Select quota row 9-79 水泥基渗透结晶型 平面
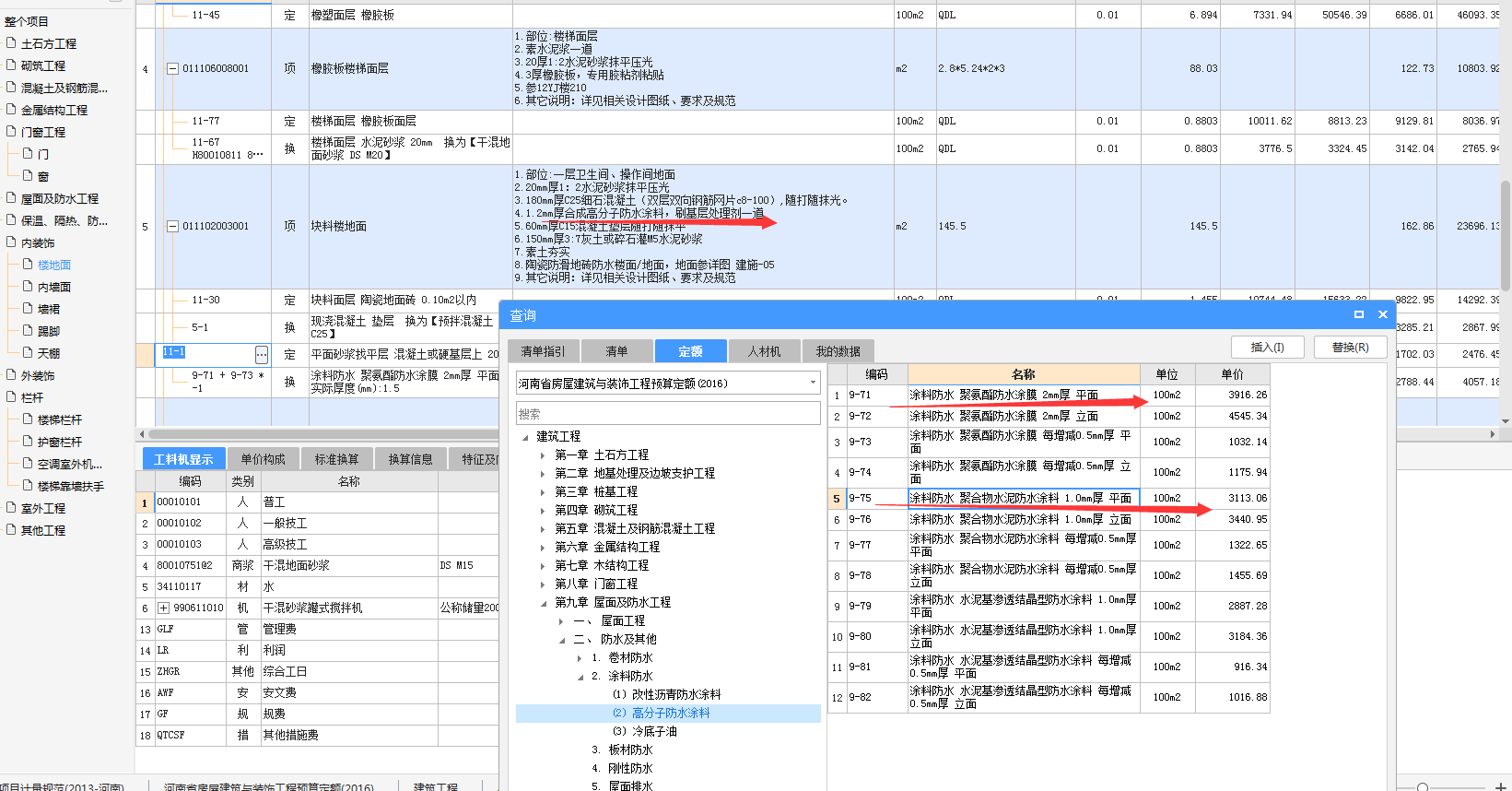The height and width of the screenshot is (791, 1512). (1049, 606)
